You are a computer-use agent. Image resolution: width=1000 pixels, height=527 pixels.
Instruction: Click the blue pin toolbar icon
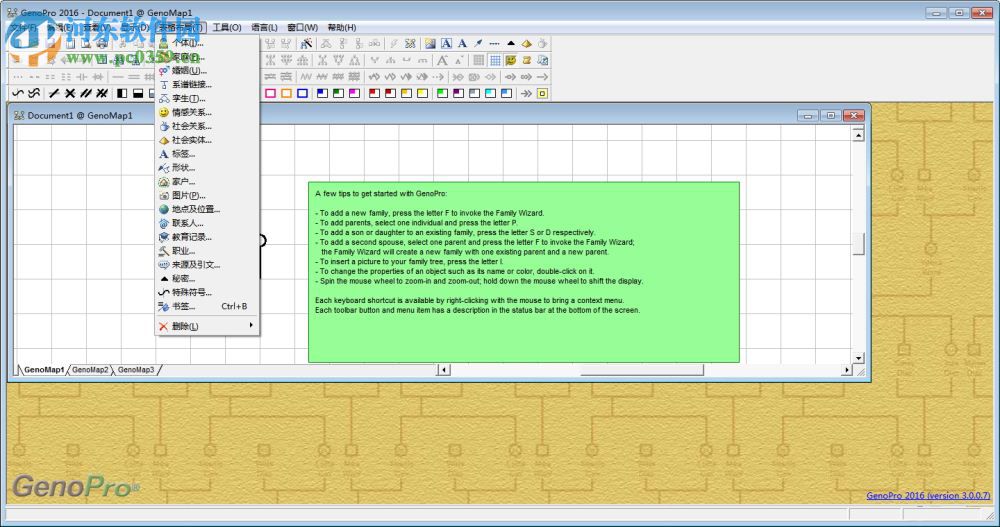[478, 43]
